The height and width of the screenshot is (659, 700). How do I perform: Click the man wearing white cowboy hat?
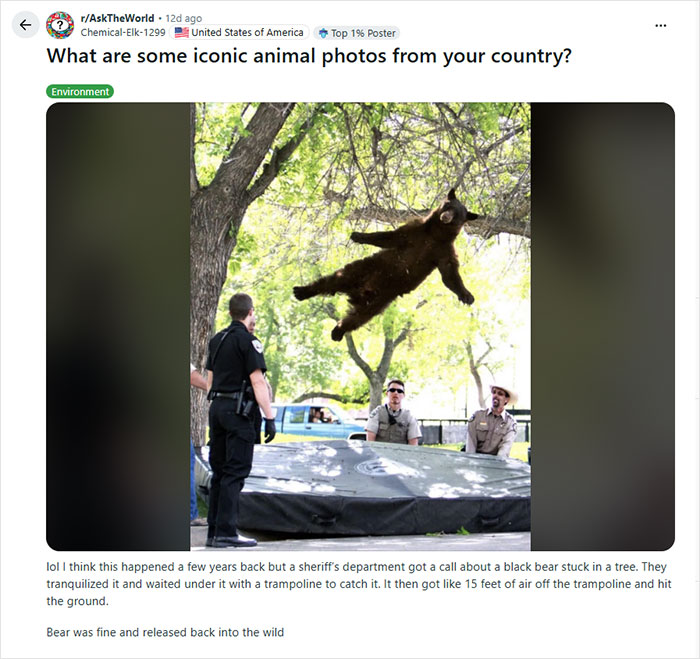click(491, 421)
